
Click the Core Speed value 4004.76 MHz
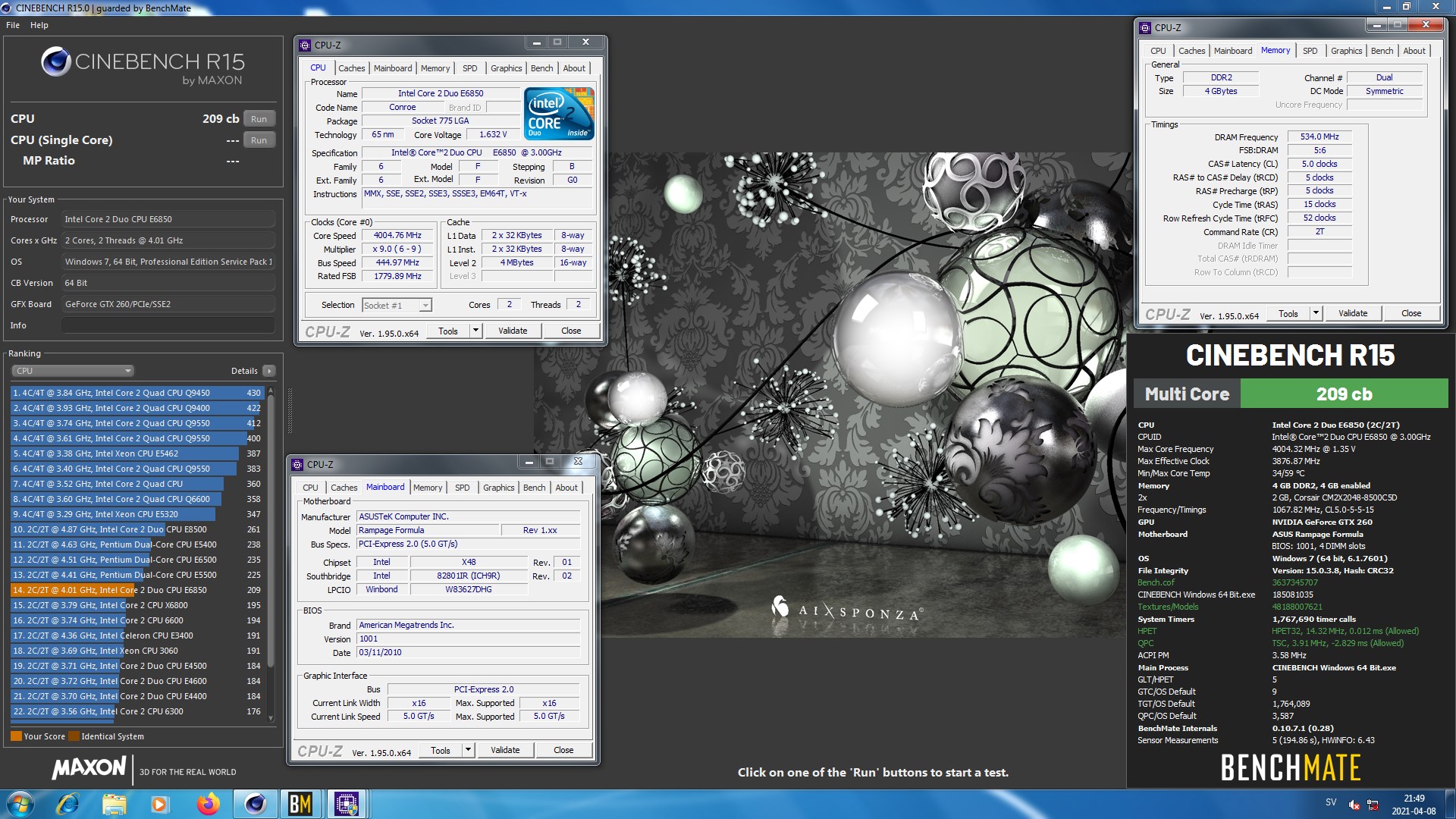(x=397, y=235)
